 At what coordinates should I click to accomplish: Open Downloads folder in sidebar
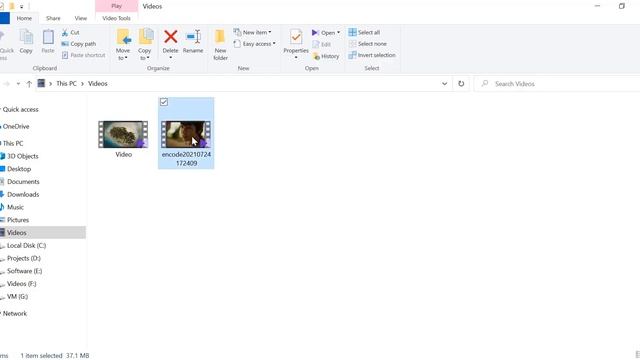pyautogui.click(x=23, y=195)
